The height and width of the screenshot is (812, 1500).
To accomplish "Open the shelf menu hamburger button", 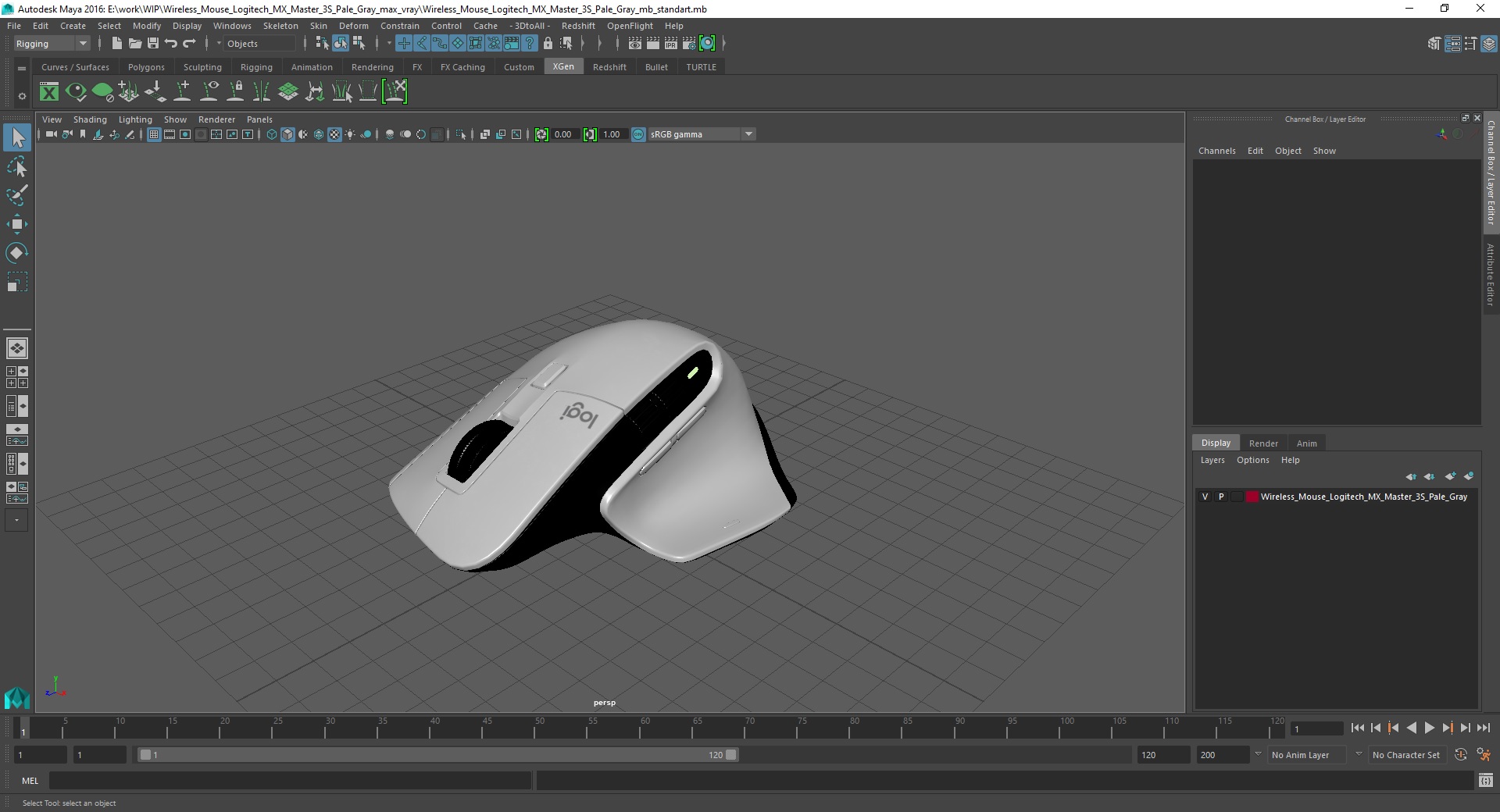I will click(x=22, y=69).
